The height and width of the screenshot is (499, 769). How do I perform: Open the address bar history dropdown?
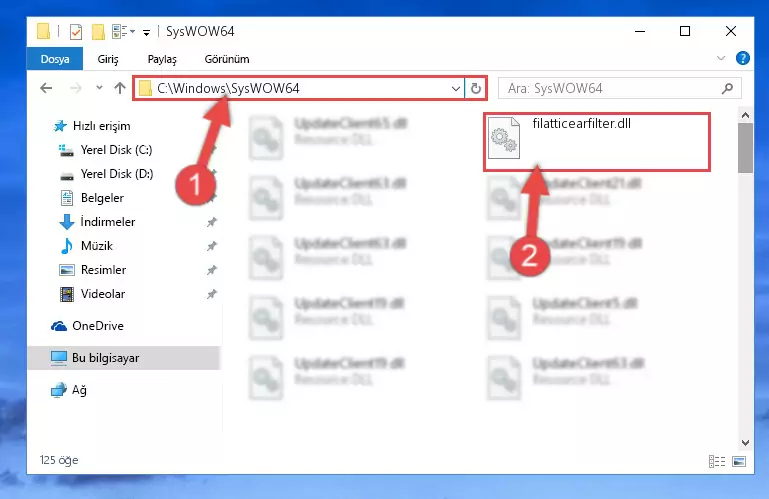456,89
